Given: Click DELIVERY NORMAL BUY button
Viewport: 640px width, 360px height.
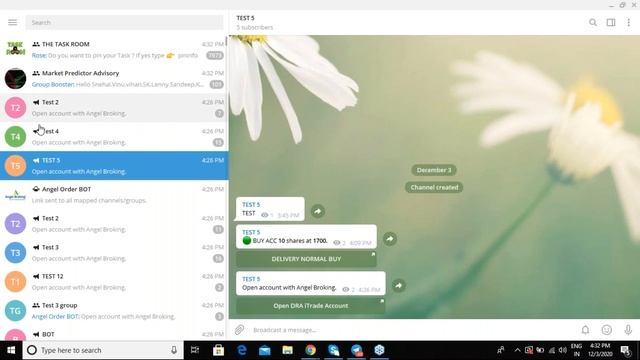Looking at the screenshot, I should [x=306, y=259].
